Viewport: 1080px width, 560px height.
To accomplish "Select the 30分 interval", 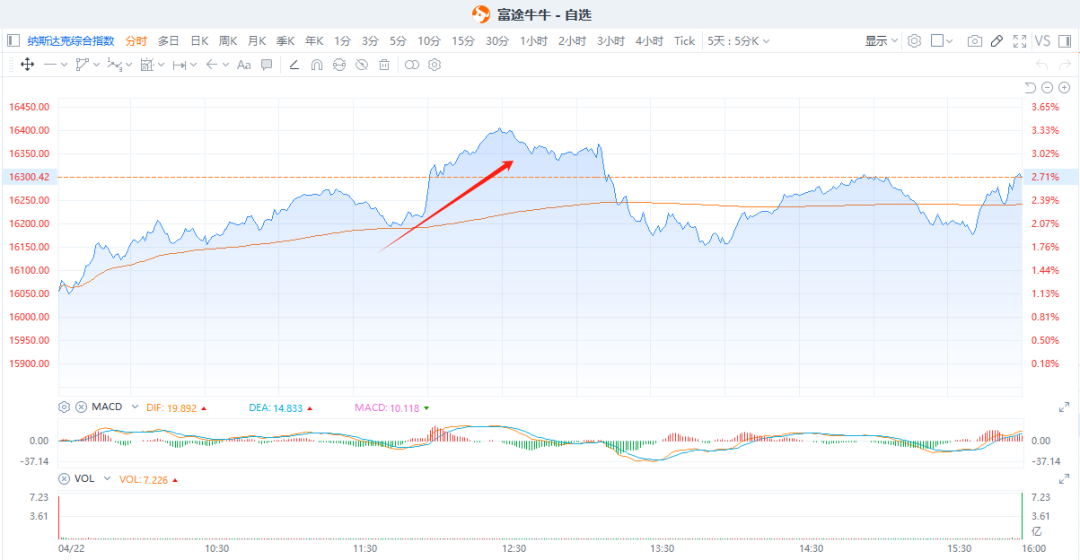I will pos(497,41).
